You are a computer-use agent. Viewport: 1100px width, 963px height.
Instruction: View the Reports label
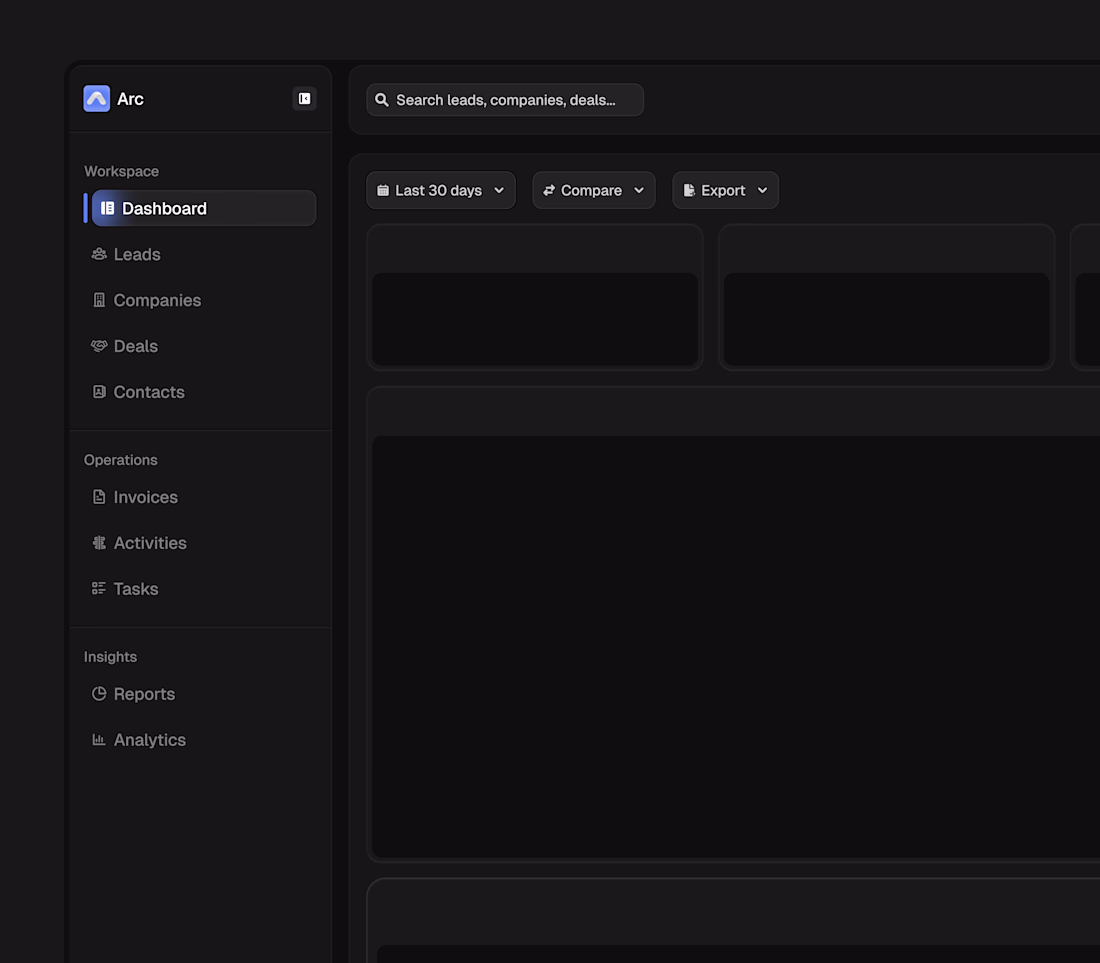point(144,694)
